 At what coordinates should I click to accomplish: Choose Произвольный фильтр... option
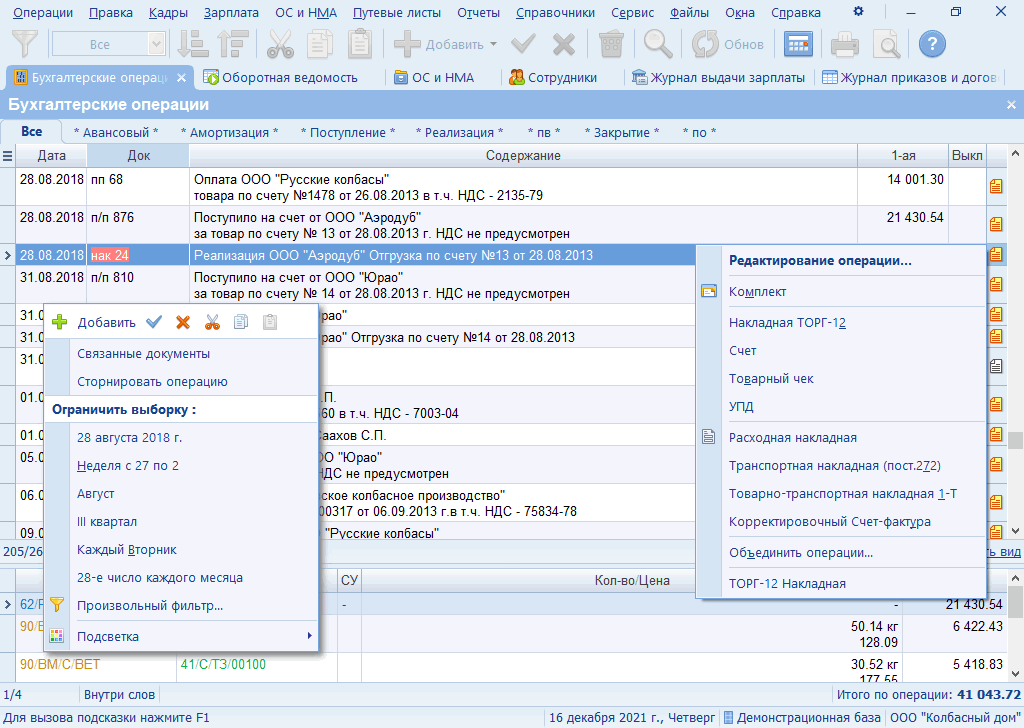pos(150,605)
